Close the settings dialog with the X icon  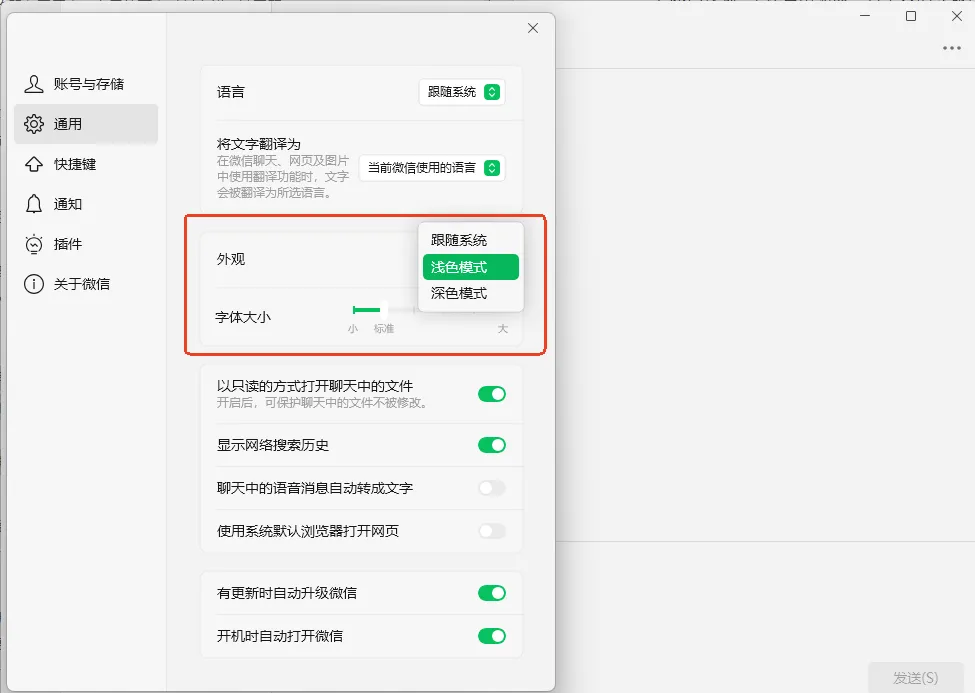(x=532, y=28)
